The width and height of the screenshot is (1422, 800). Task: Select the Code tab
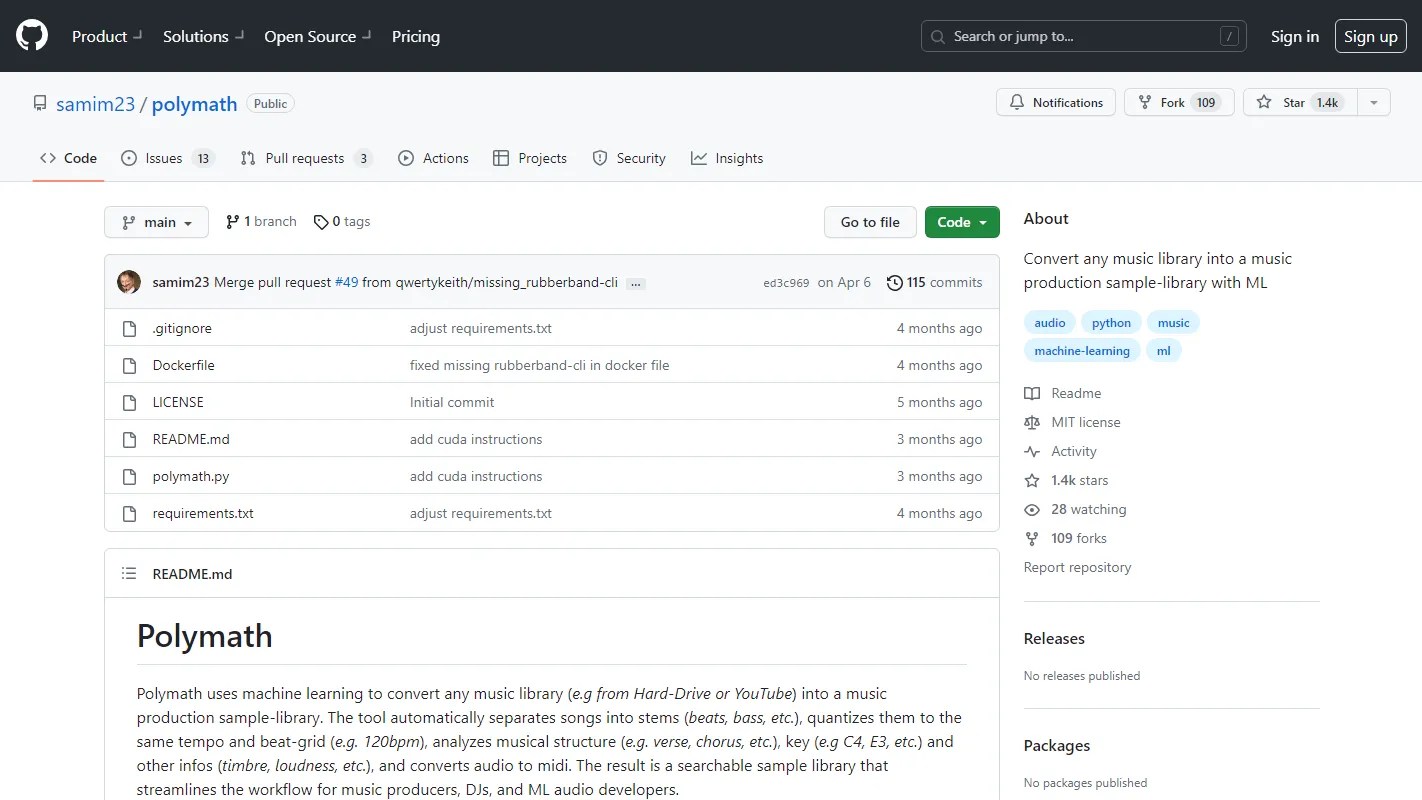[x=68, y=158]
